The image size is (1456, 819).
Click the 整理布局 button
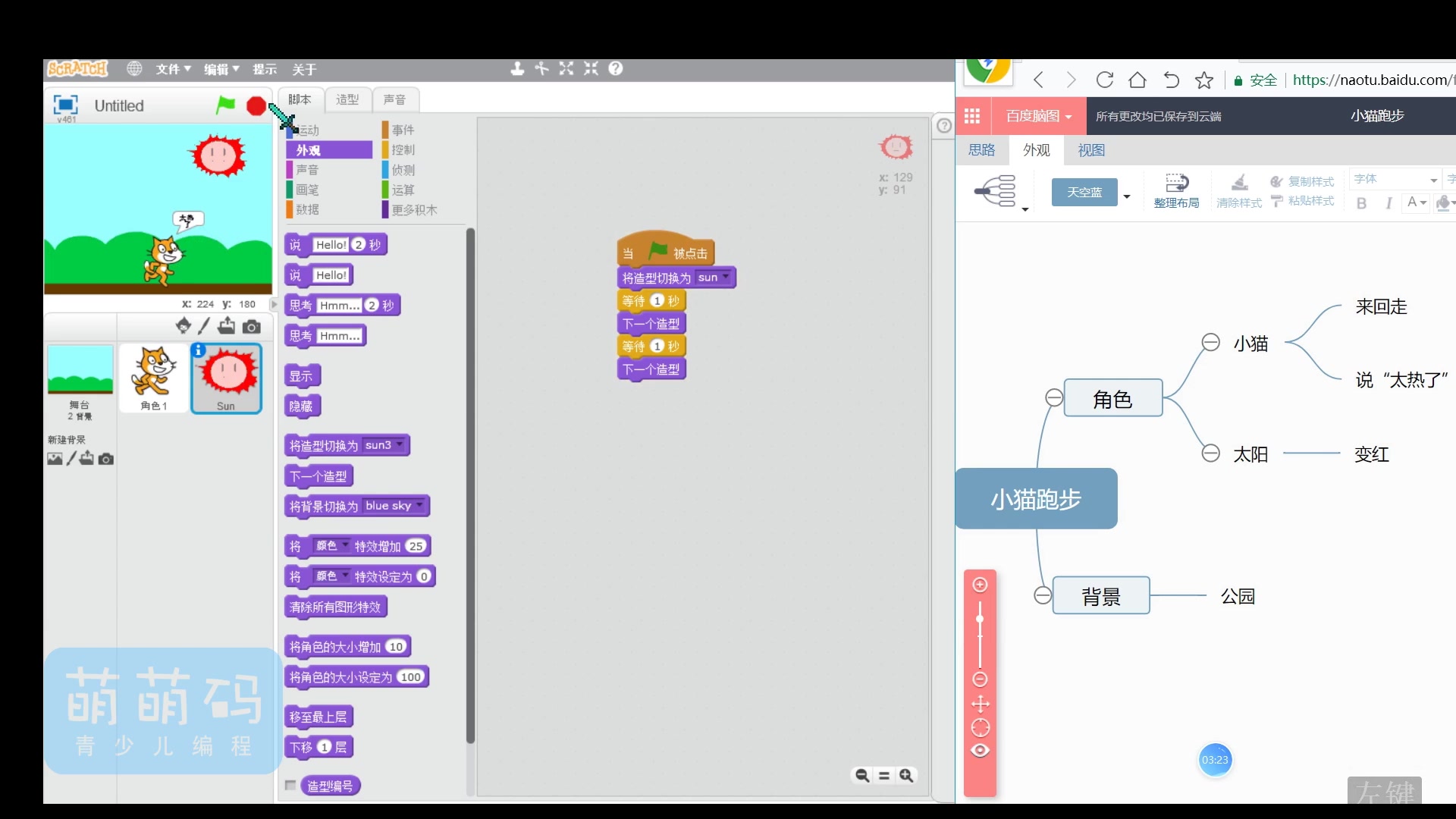coord(1176,190)
